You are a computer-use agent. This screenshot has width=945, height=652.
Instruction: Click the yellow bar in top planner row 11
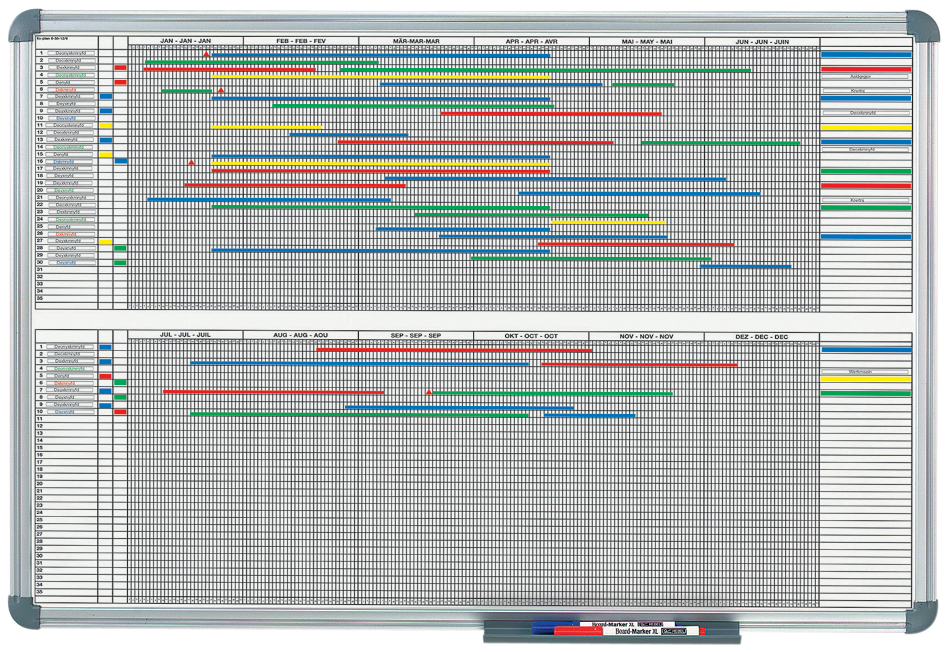pos(267,127)
